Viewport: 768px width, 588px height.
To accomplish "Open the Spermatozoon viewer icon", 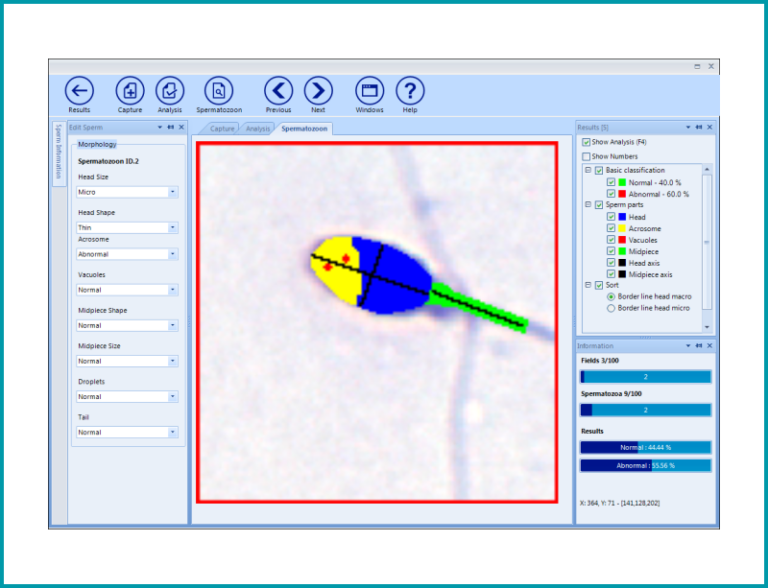I will click(x=219, y=90).
